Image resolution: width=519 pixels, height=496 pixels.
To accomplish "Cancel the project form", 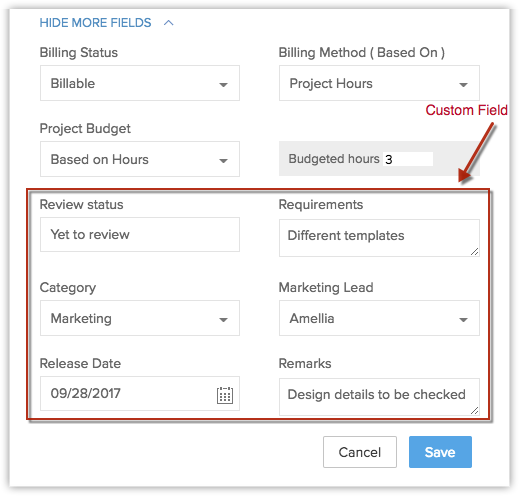I will point(360,452).
